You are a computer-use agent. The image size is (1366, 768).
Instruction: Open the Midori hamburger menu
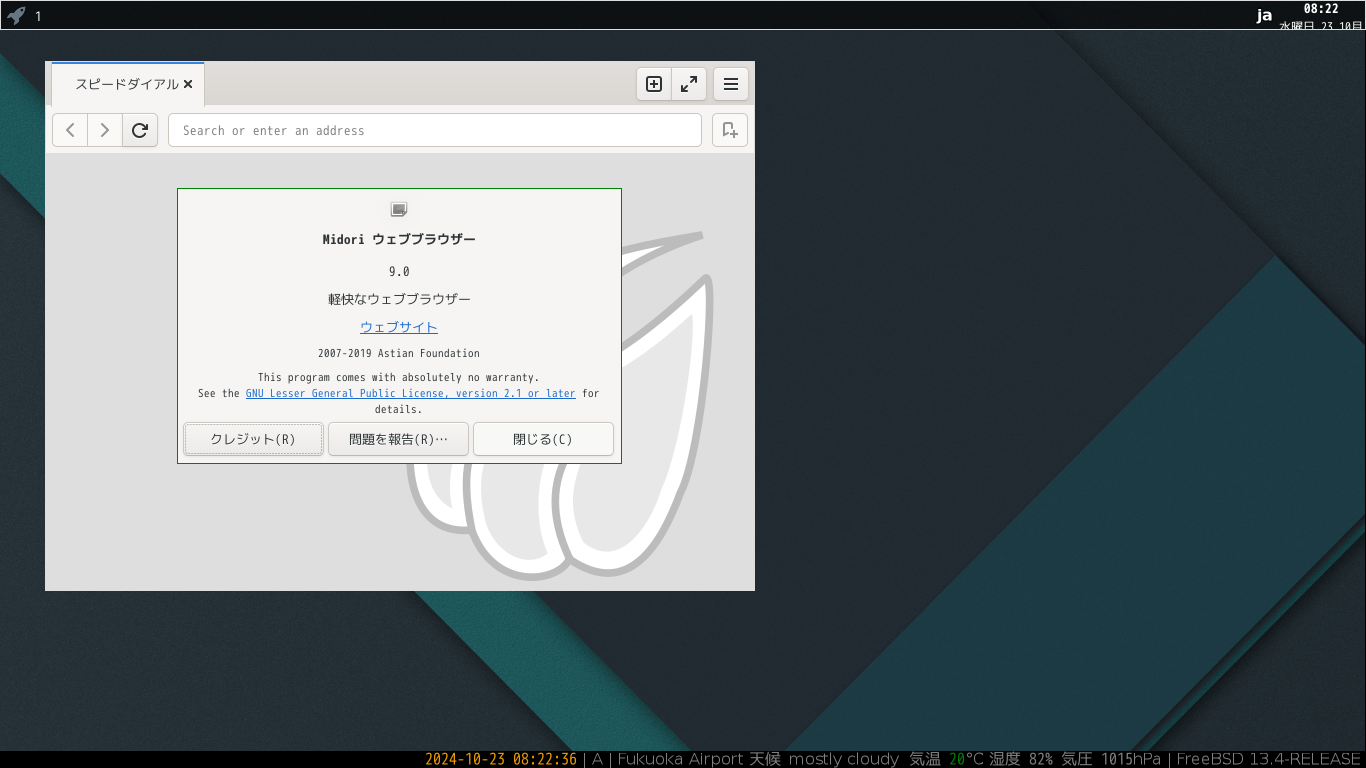pos(731,85)
